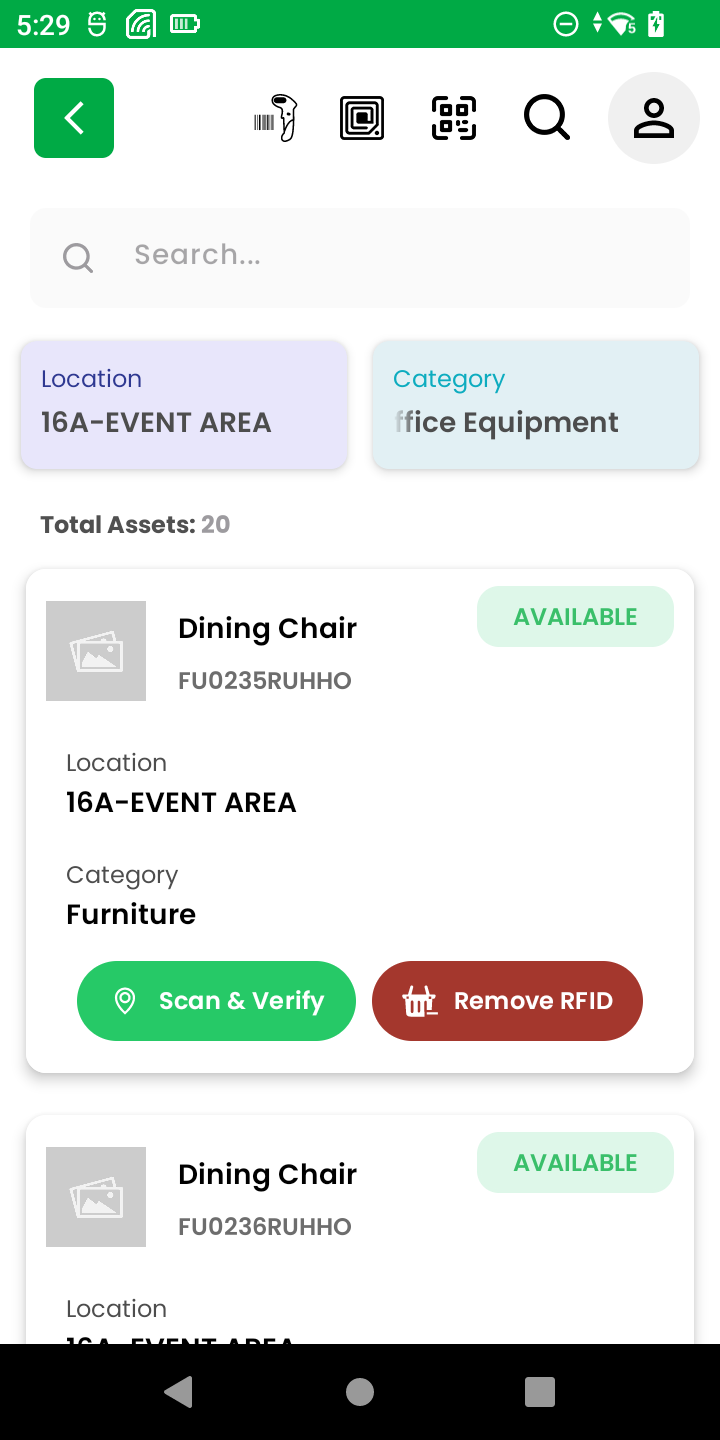Image resolution: width=720 pixels, height=1440 pixels.
Task: Open the Category filter dropdown
Action: coord(536,404)
